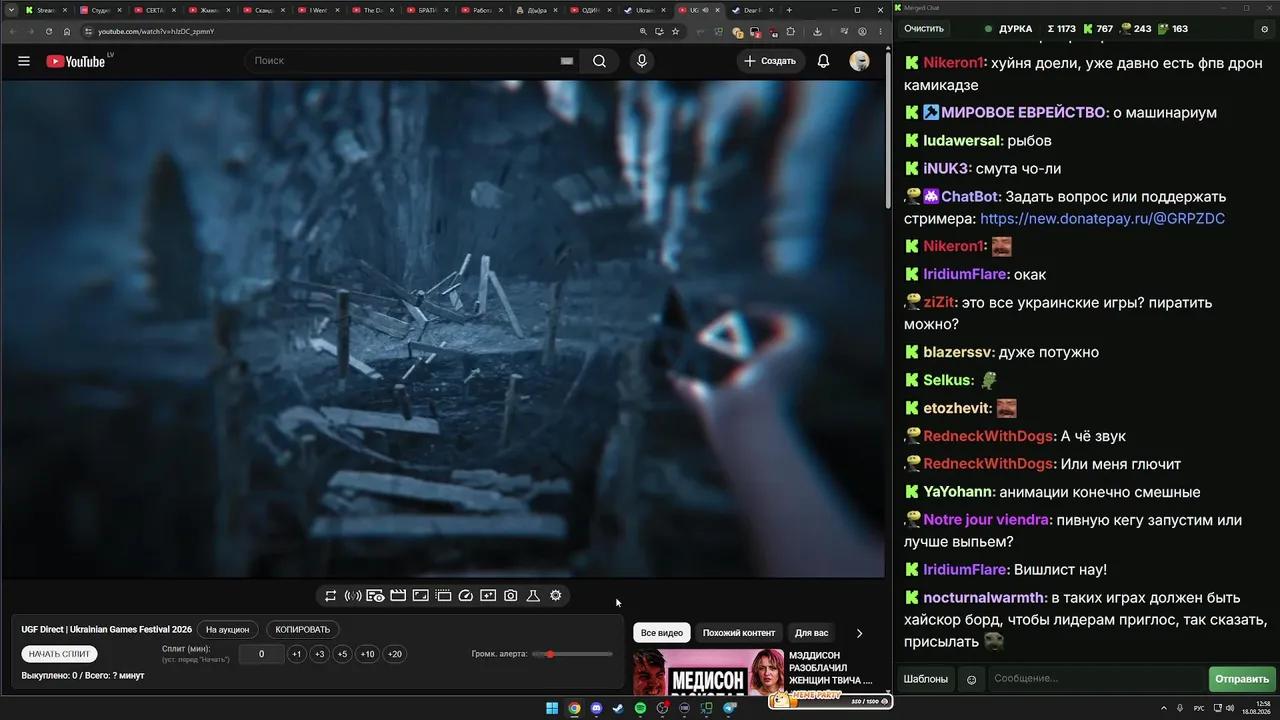Image resolution: width=1280 pixels, height=720 pixels.
Task: Open Spotify from the taskbar
Action: [x=641, y=708]
